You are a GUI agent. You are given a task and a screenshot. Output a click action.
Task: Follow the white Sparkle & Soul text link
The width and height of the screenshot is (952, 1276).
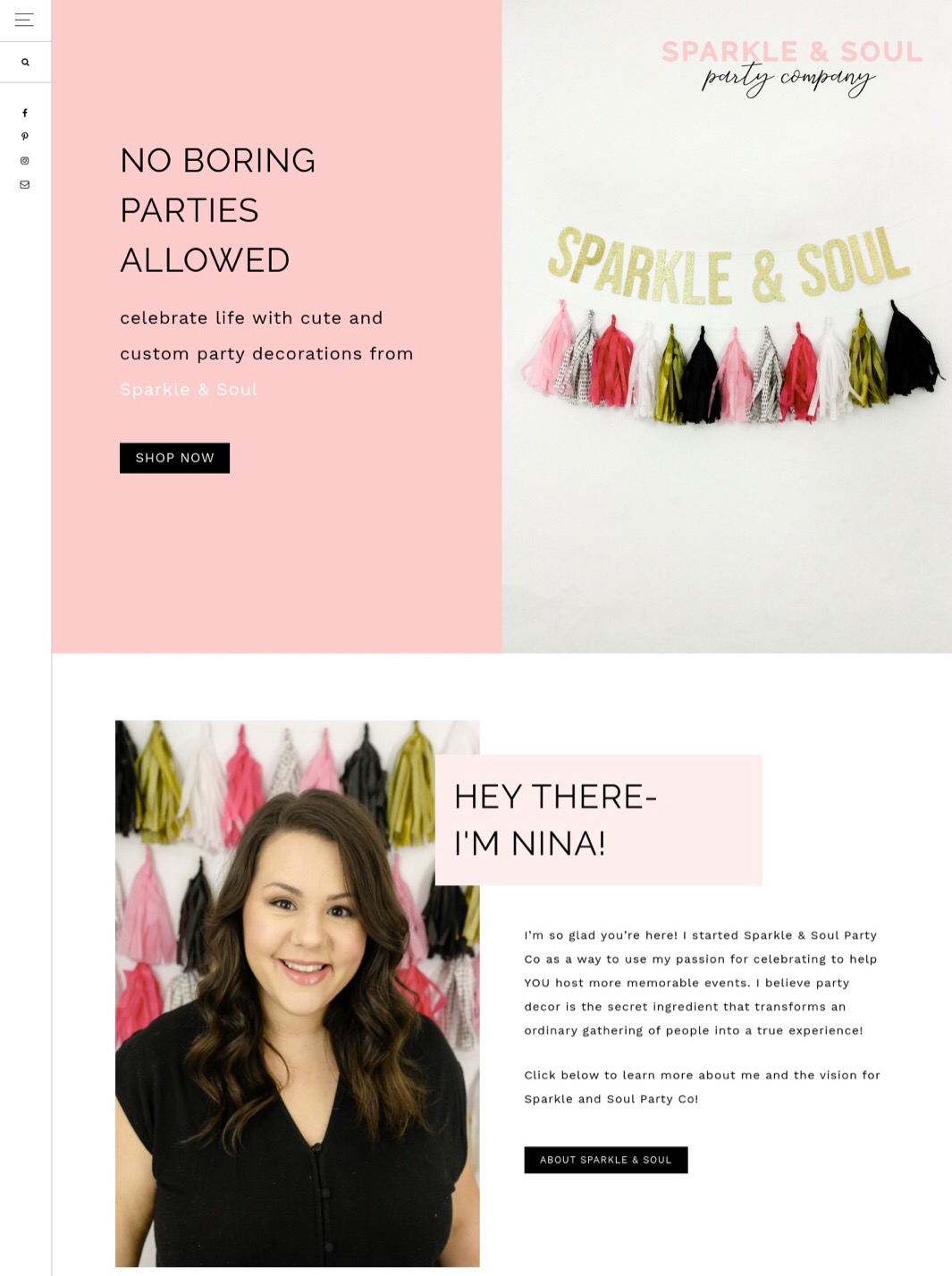point(189,390)
